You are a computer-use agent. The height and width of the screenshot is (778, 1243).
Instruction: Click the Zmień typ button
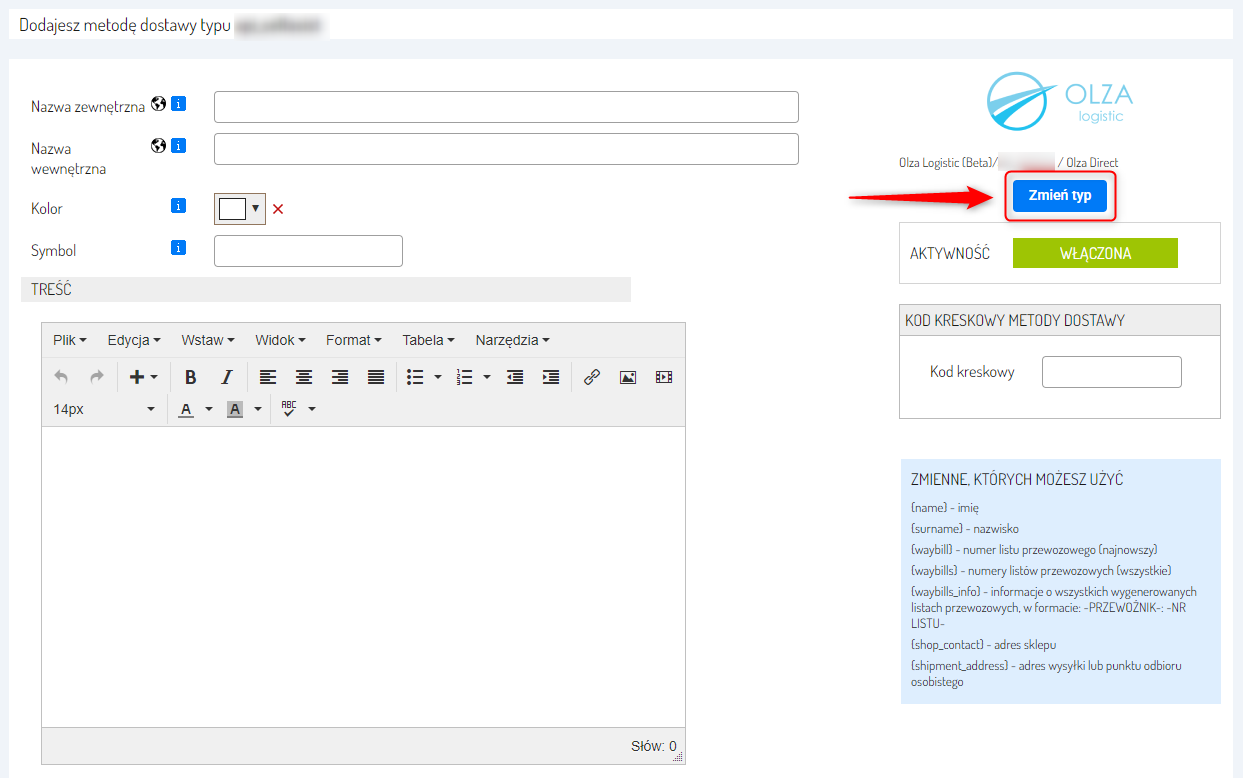tap(1060, 196)
